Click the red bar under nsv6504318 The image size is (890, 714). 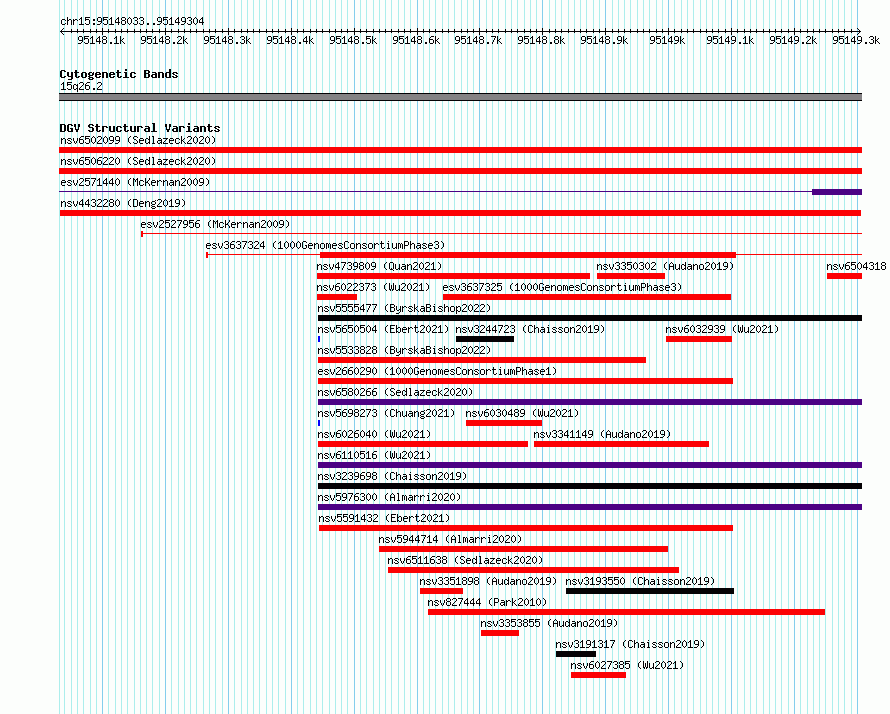(845, 276)
